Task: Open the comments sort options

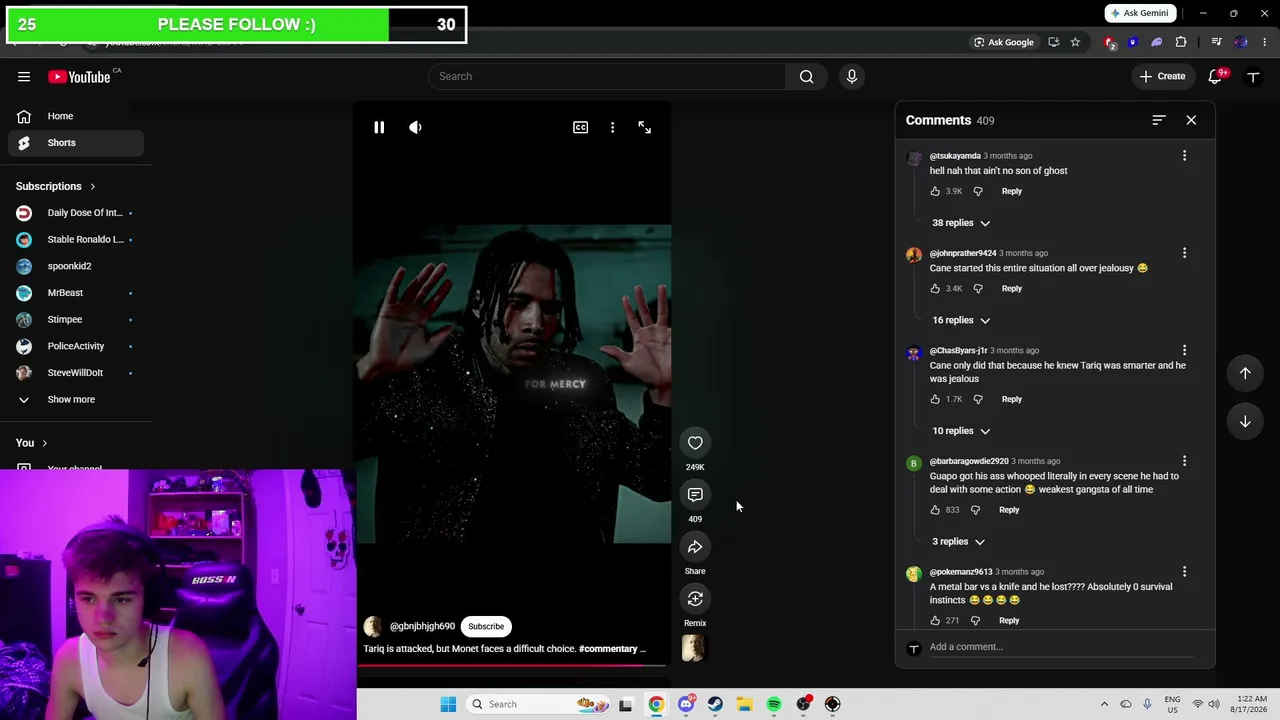Action: coord(1159,120)
